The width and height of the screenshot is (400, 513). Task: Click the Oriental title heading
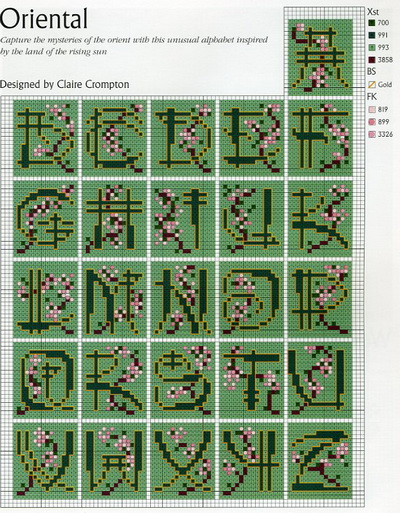coord(44,19)
